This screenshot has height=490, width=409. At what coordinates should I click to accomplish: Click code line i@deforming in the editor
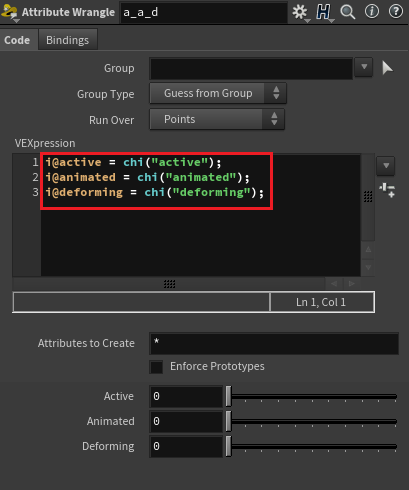154,192
